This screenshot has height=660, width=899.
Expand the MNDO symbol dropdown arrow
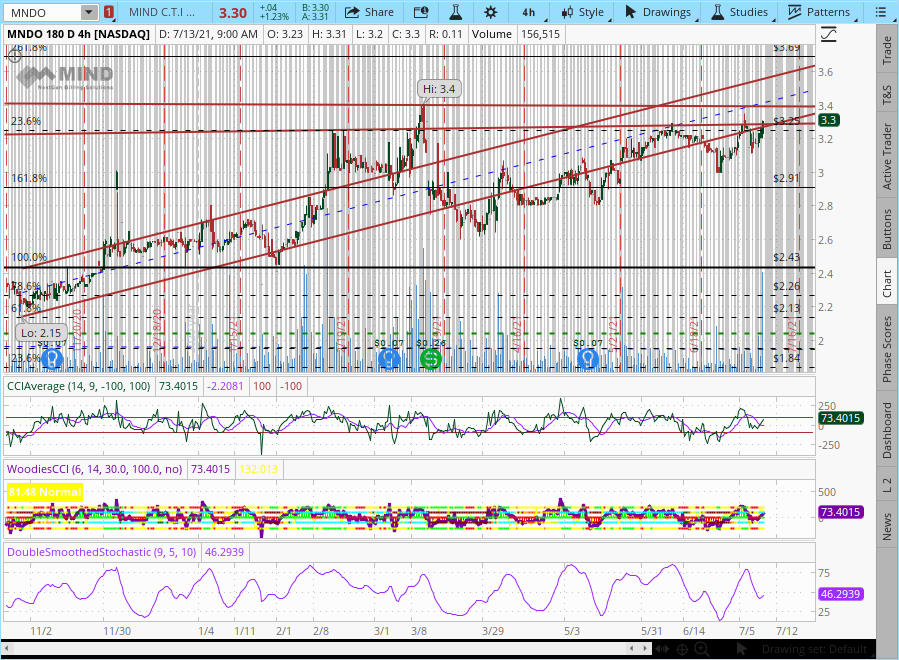(x=89, y=12)
